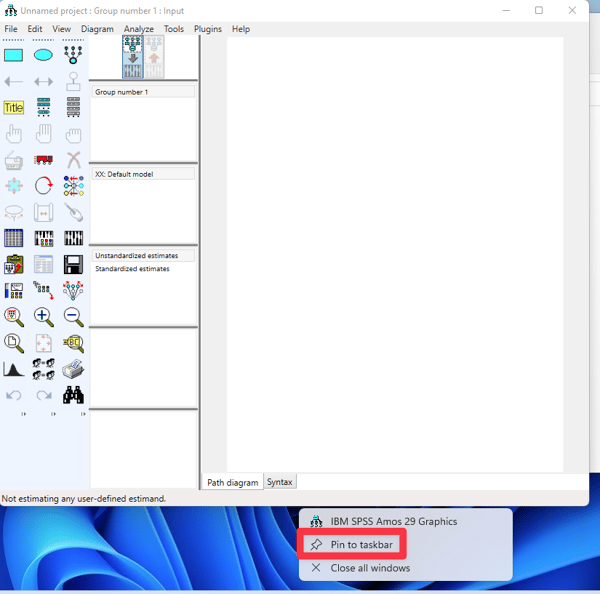Select the reposition path diagram tool
This screenshot has height=594, width=600.
[43, 212]
